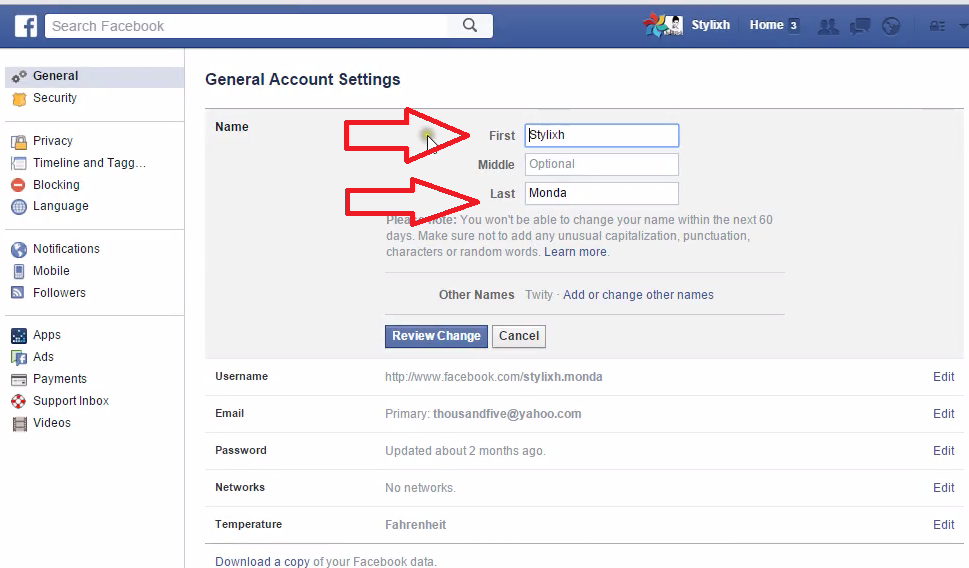Image resolution: width=969 pixels, height=568 pixels.
Task: Click the Ads icon
Action: [19, 357]
